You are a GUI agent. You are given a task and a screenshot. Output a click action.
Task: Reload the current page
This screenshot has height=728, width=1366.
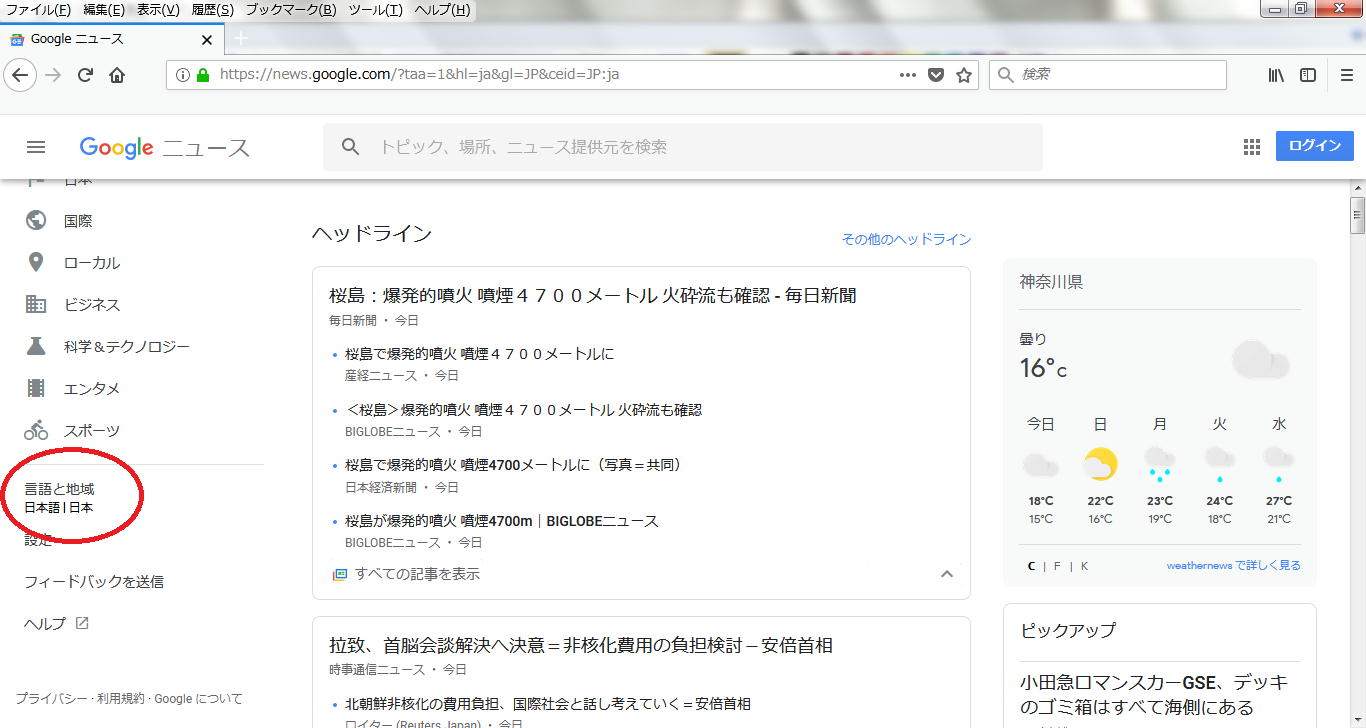click(x=85, y=75)
